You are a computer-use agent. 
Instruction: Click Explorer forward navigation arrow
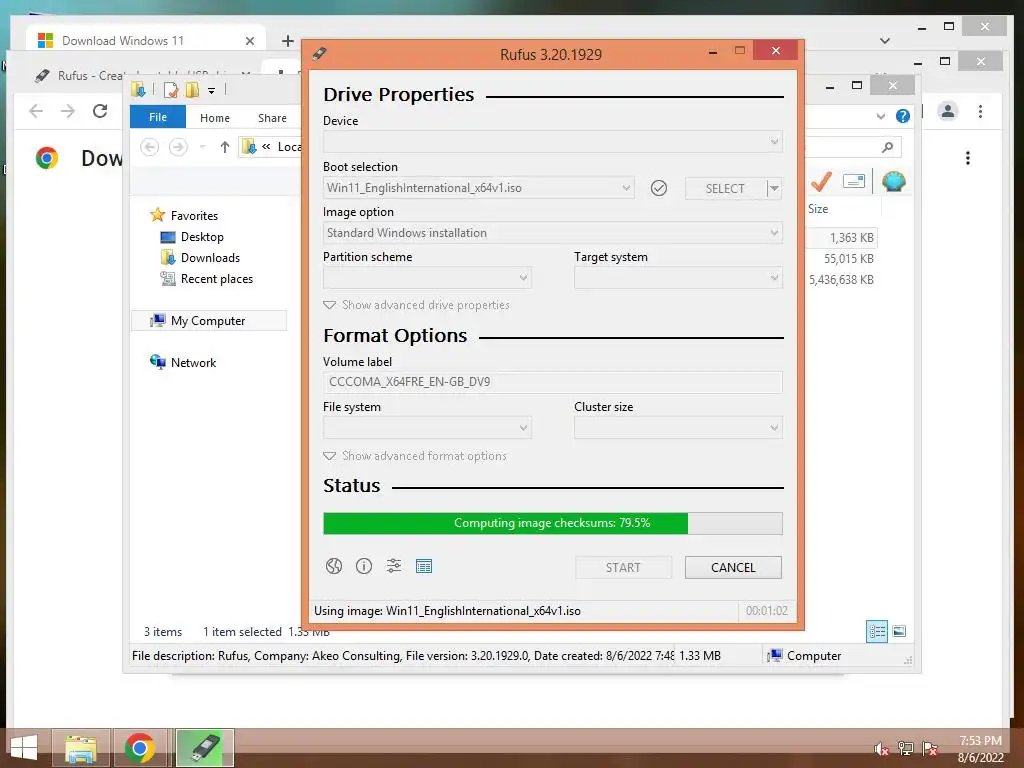[x=178, y=147]
